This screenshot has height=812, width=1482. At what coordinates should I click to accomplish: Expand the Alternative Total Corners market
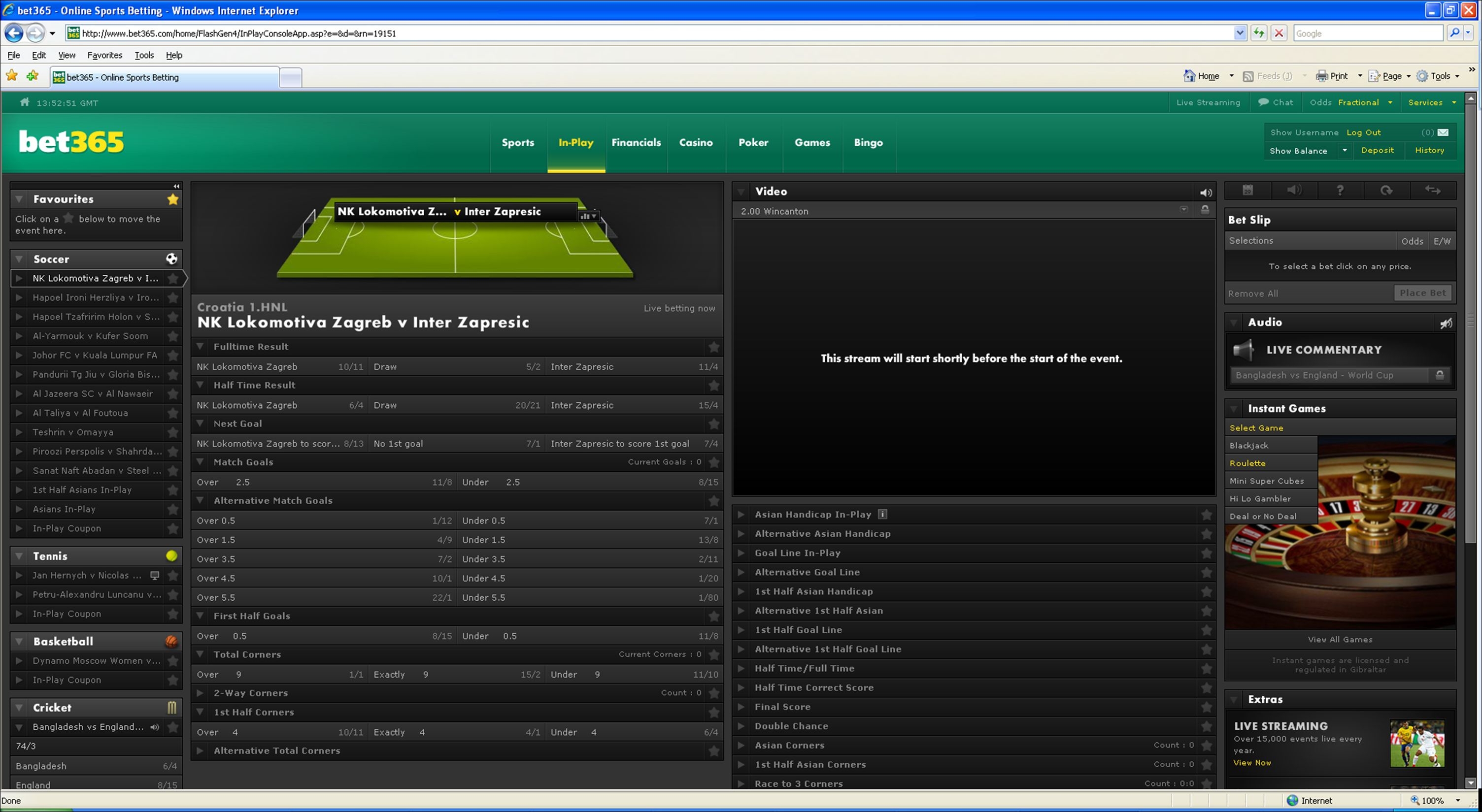200,750
